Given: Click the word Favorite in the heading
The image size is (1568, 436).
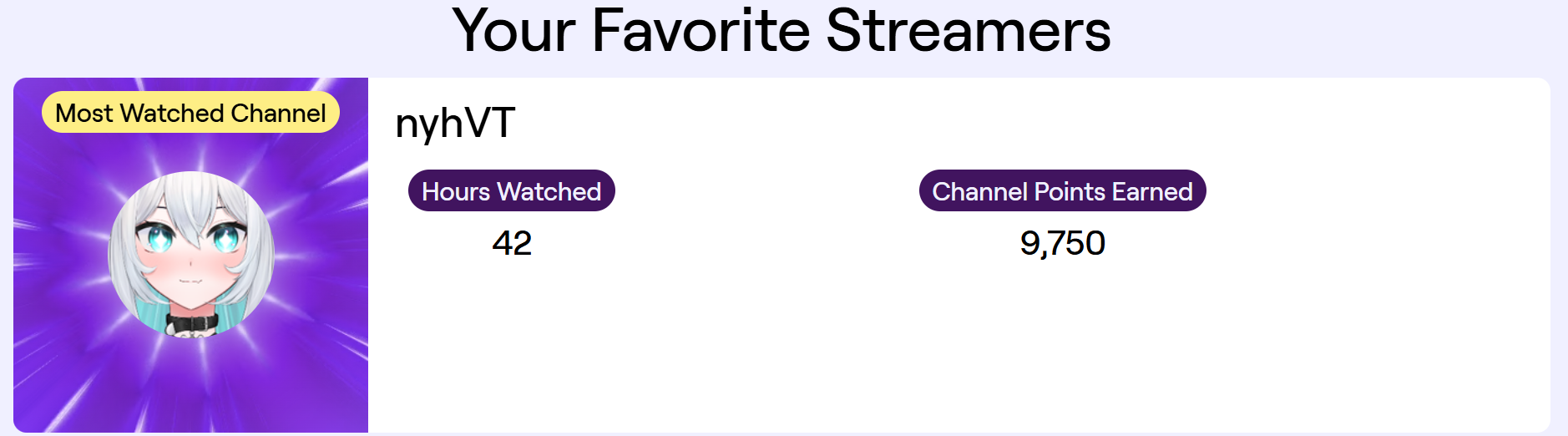Looking at the screenshot, I should (701, 32).
